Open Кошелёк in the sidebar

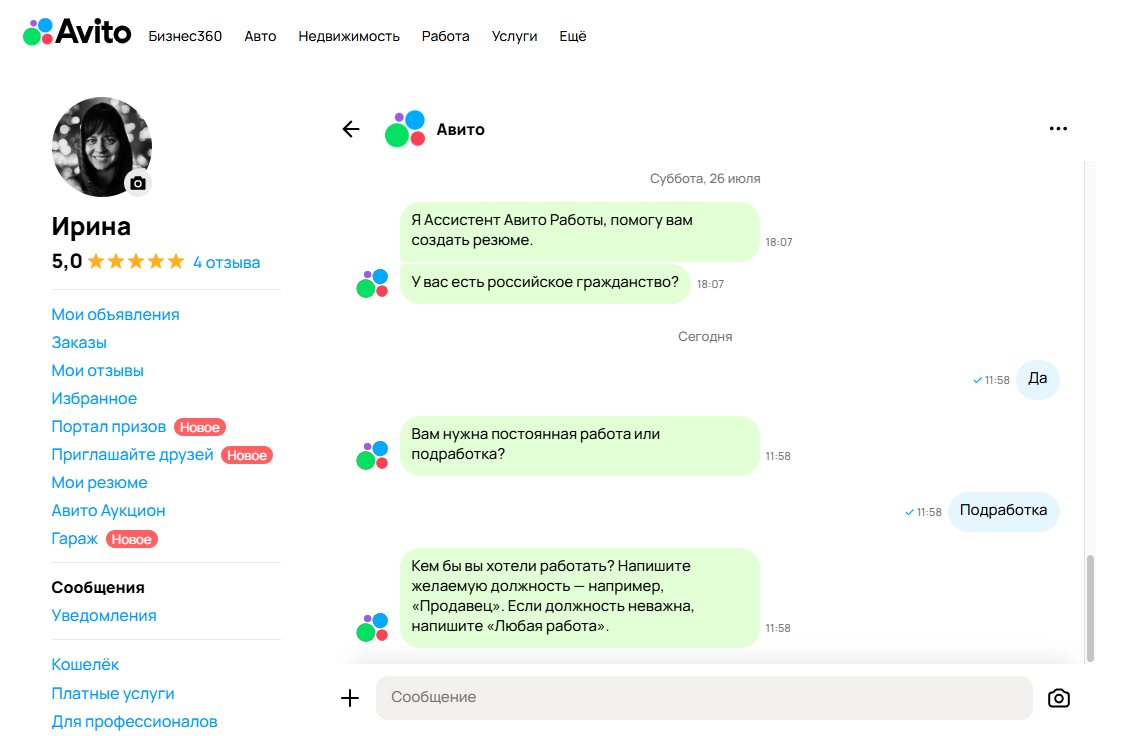click(x=85, y=664)
